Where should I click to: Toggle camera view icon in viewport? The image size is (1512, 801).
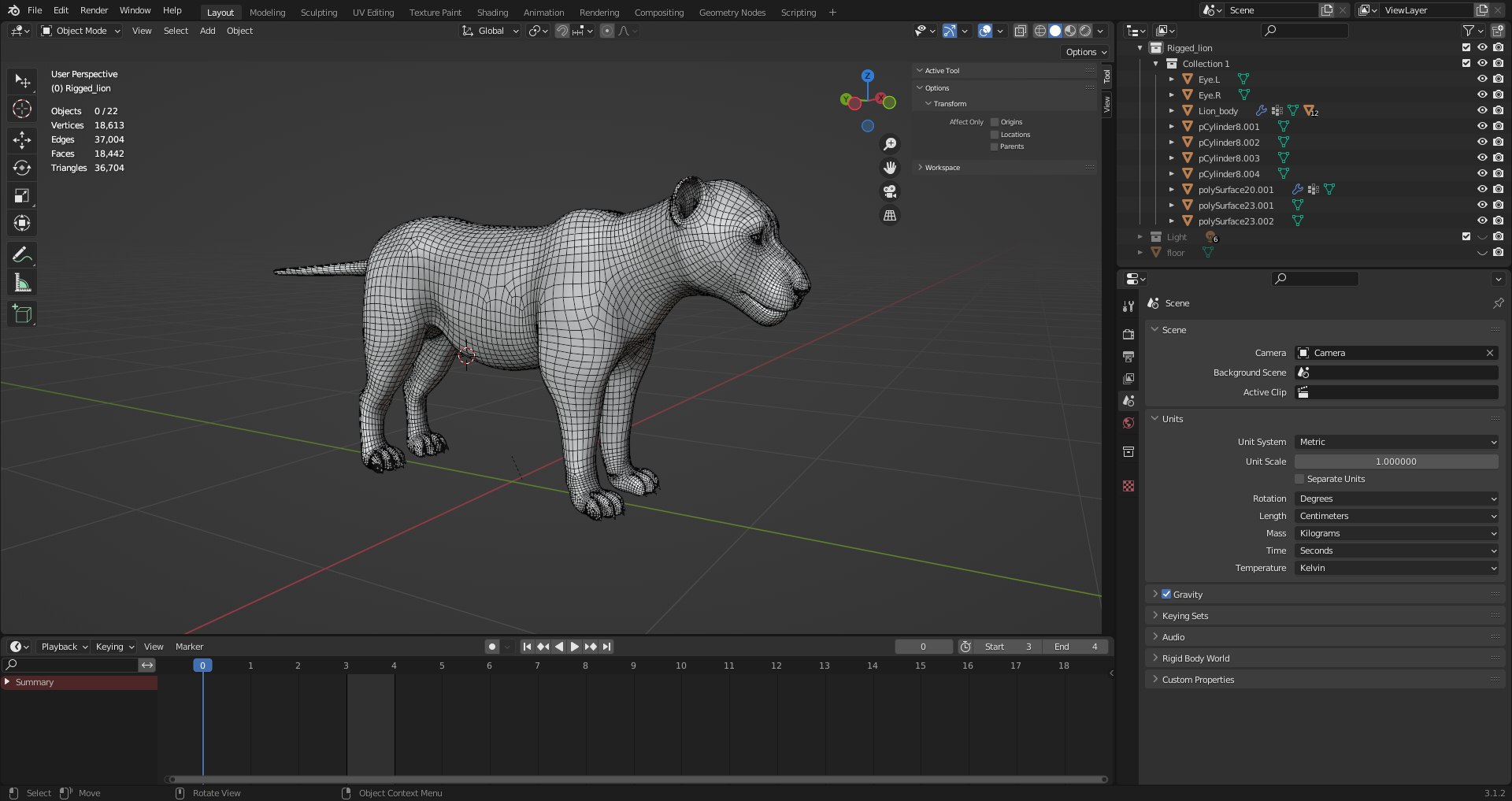(x=890, y=191)
